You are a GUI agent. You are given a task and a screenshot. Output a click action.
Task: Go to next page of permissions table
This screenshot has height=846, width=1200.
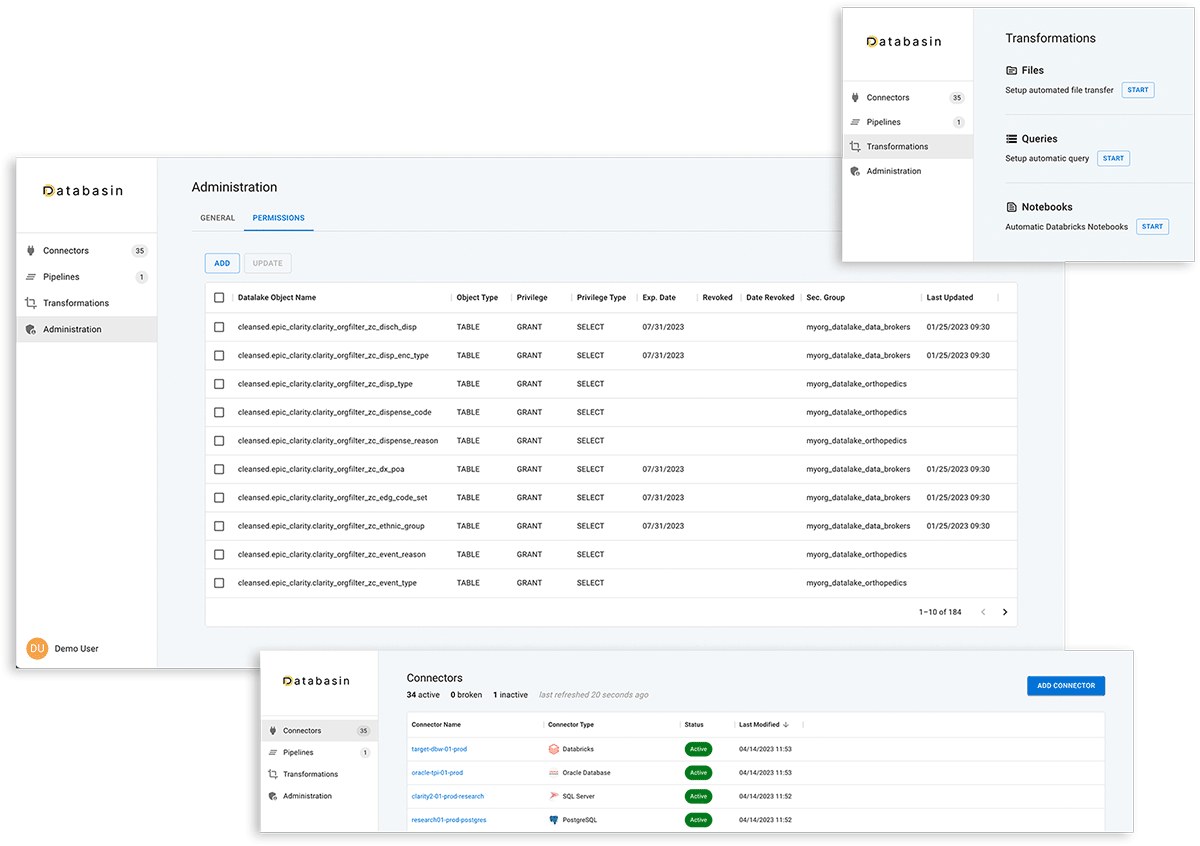(1005, 612)
